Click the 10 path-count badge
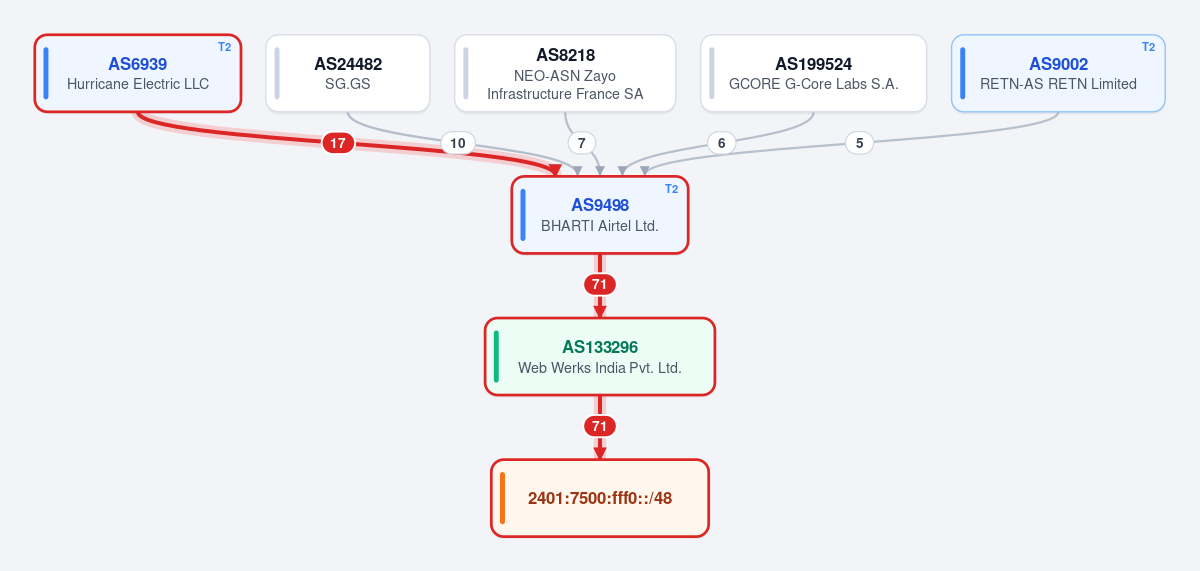1200x571 pixels. pos(458,143)
